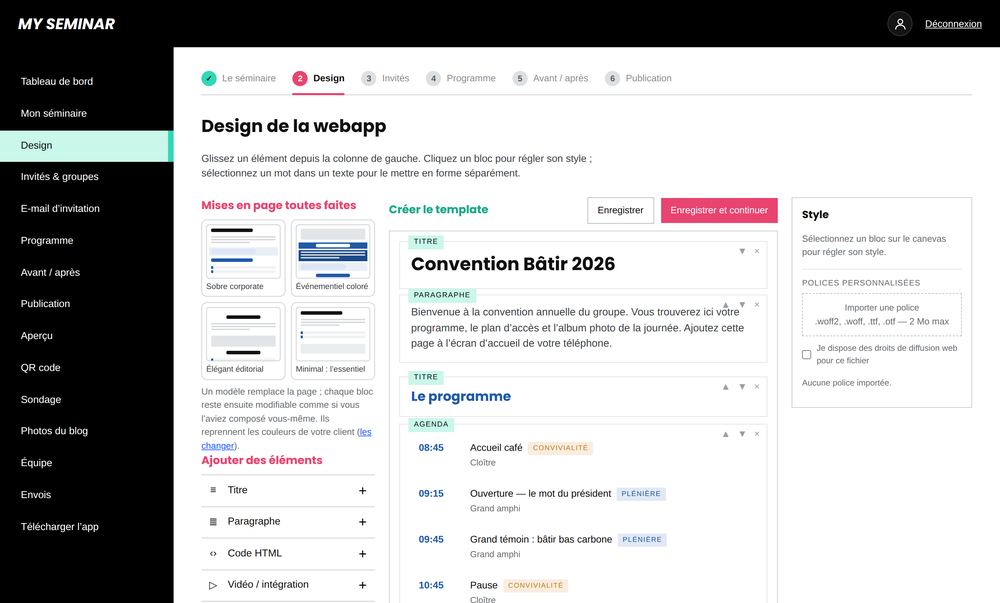The image size is (1000, 603).
Task: Open Photos du blog in sidebar
Action: tap(87, 431)
